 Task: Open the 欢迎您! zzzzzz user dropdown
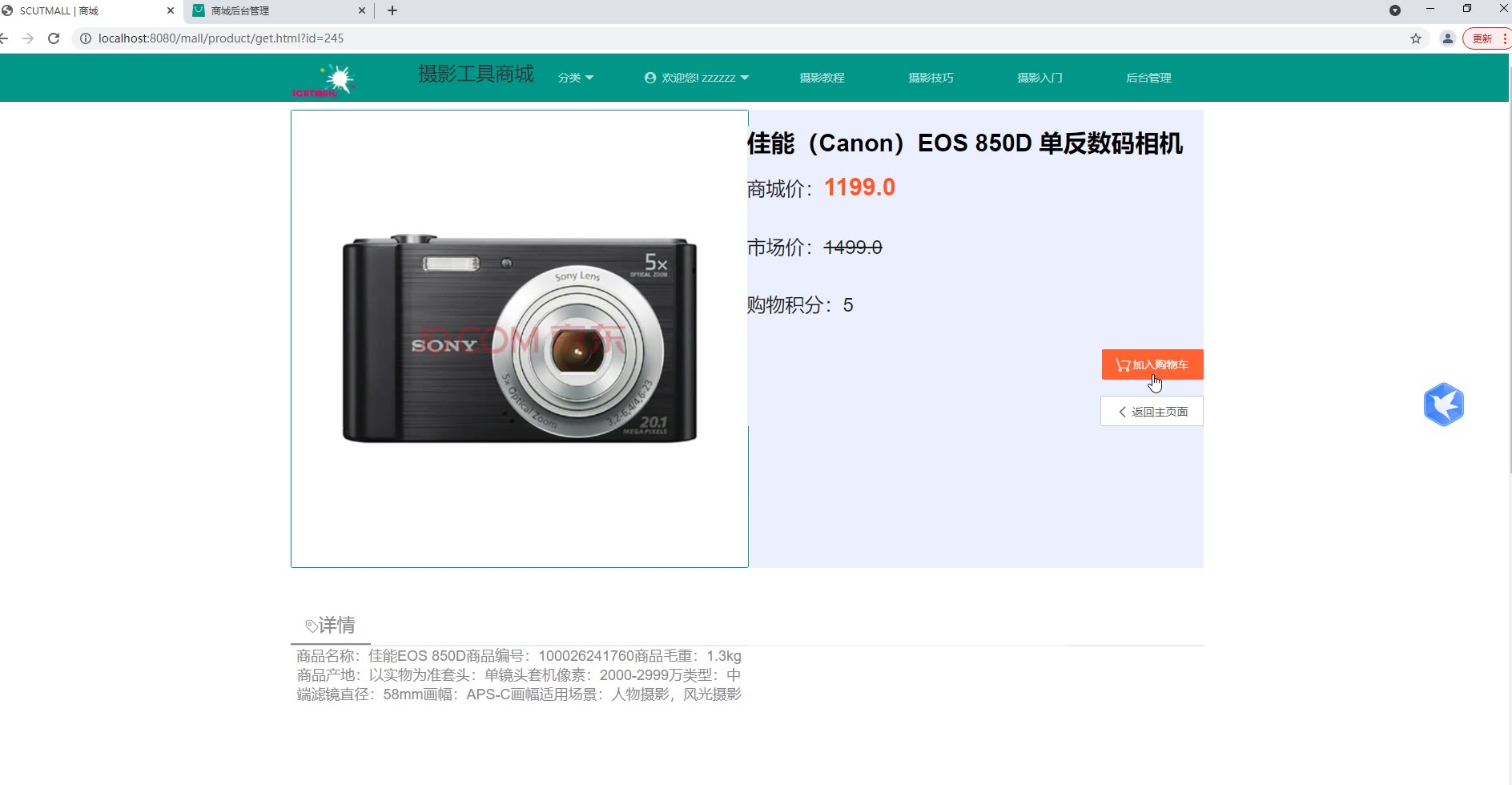click(697, 78)
